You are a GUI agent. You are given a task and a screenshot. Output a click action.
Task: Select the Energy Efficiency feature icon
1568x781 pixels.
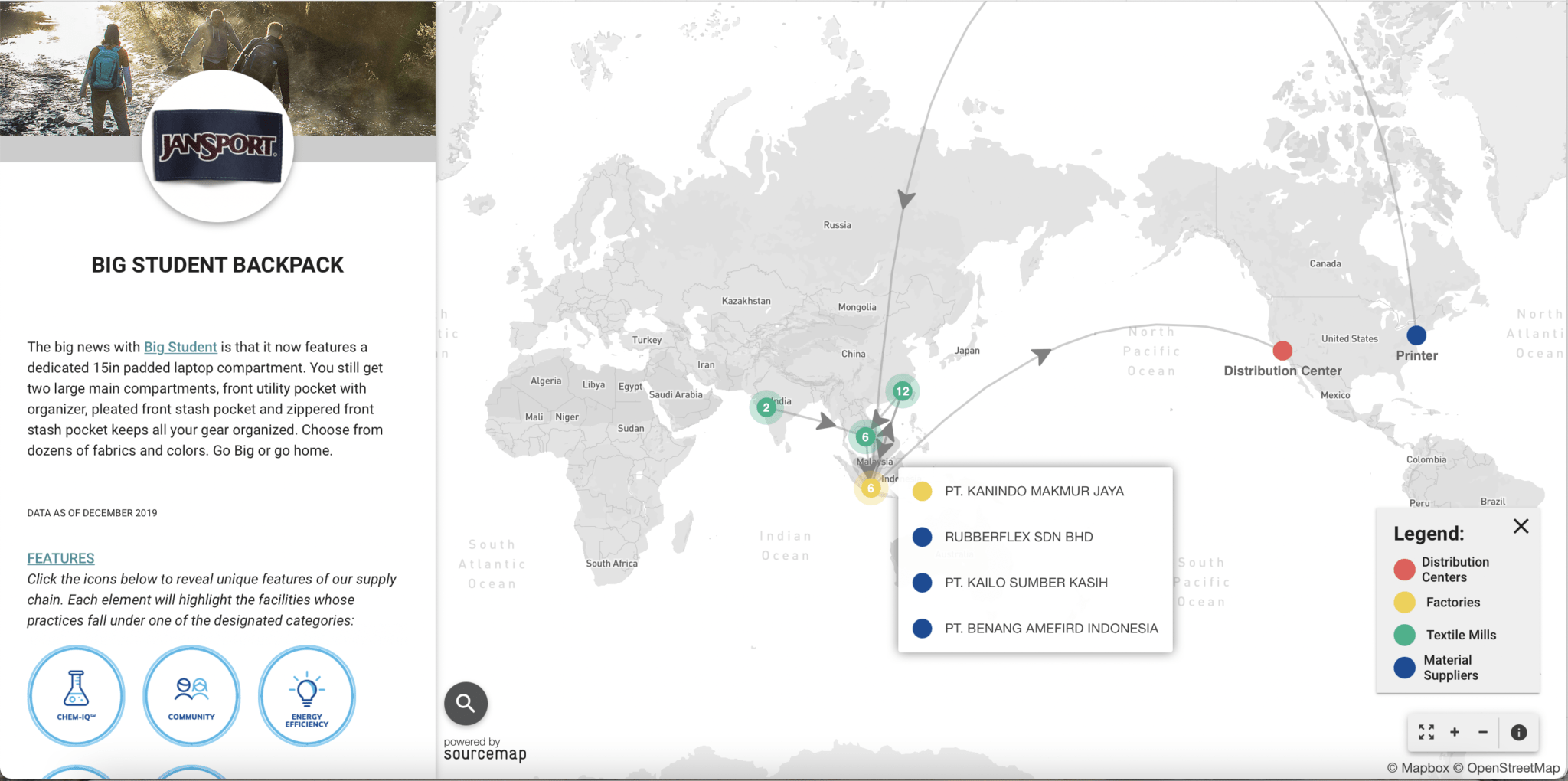(307, 696)
